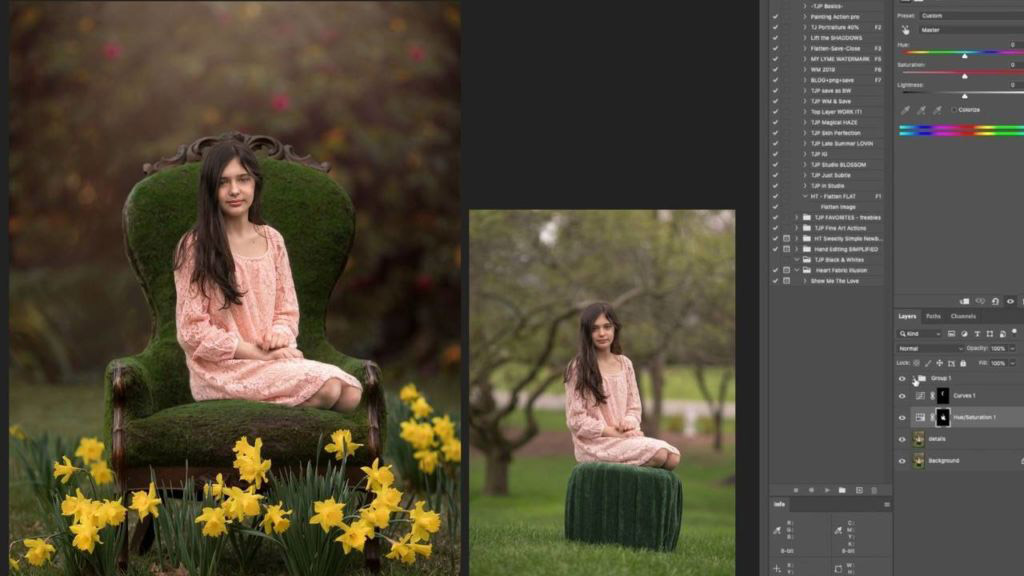Hide the details layer
This screenshot has height=576, width=1024.
[902, 440]
